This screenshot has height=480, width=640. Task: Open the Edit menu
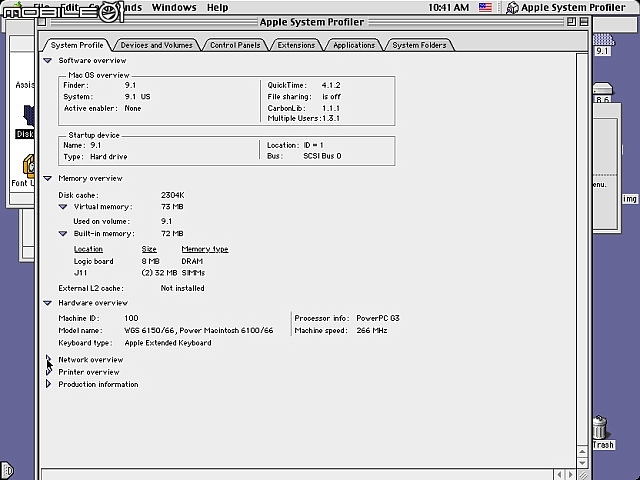(x=69, y=7)
